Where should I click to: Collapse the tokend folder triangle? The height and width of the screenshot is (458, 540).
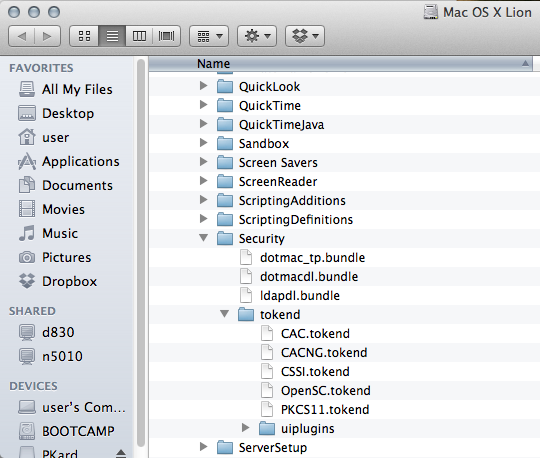pyautogui.click(x=225, y=313)
